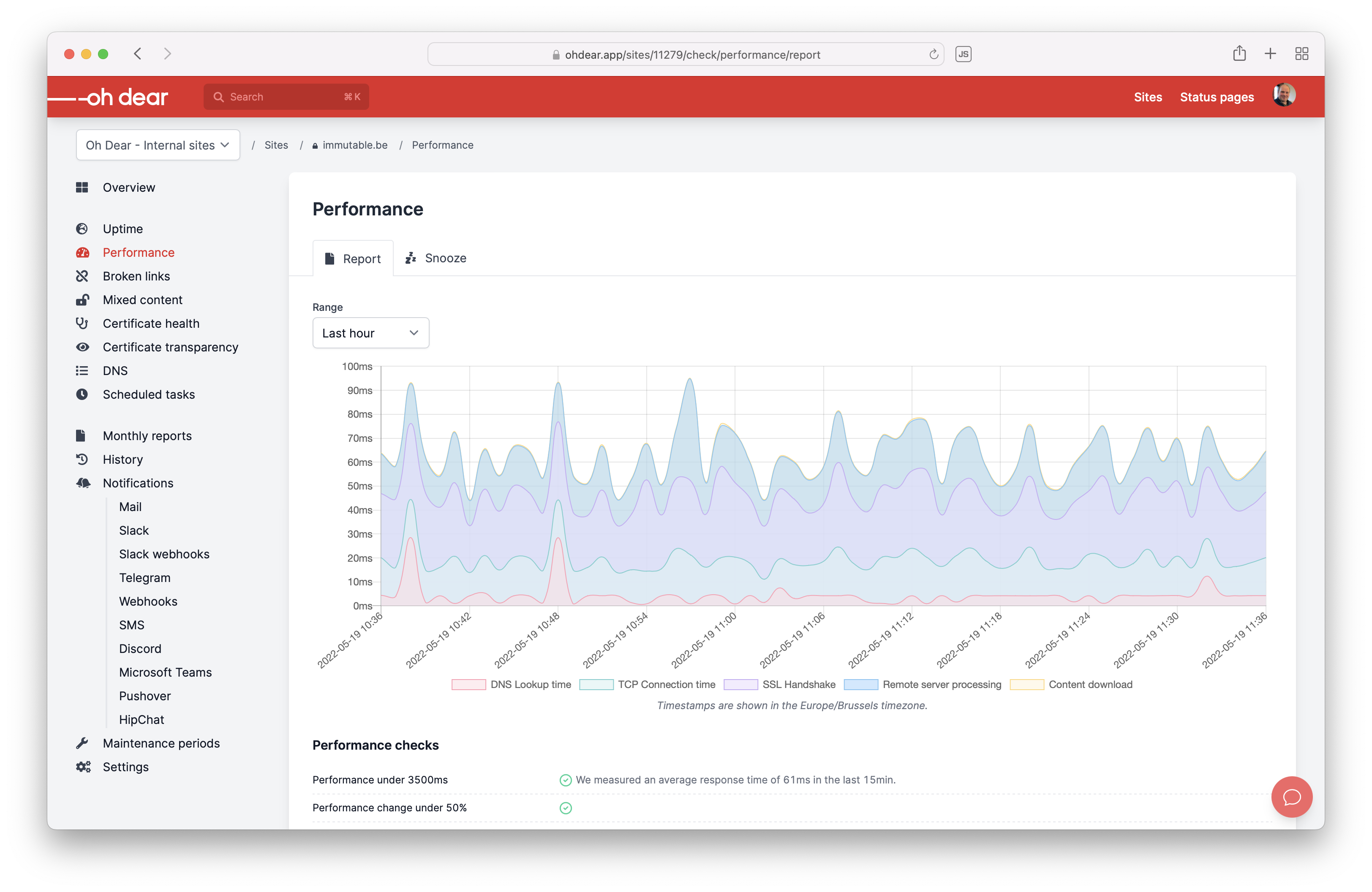This screenshot has width=1372, height=892.
Task: Click the Broken links icon
Action: [x=82, y=276]
